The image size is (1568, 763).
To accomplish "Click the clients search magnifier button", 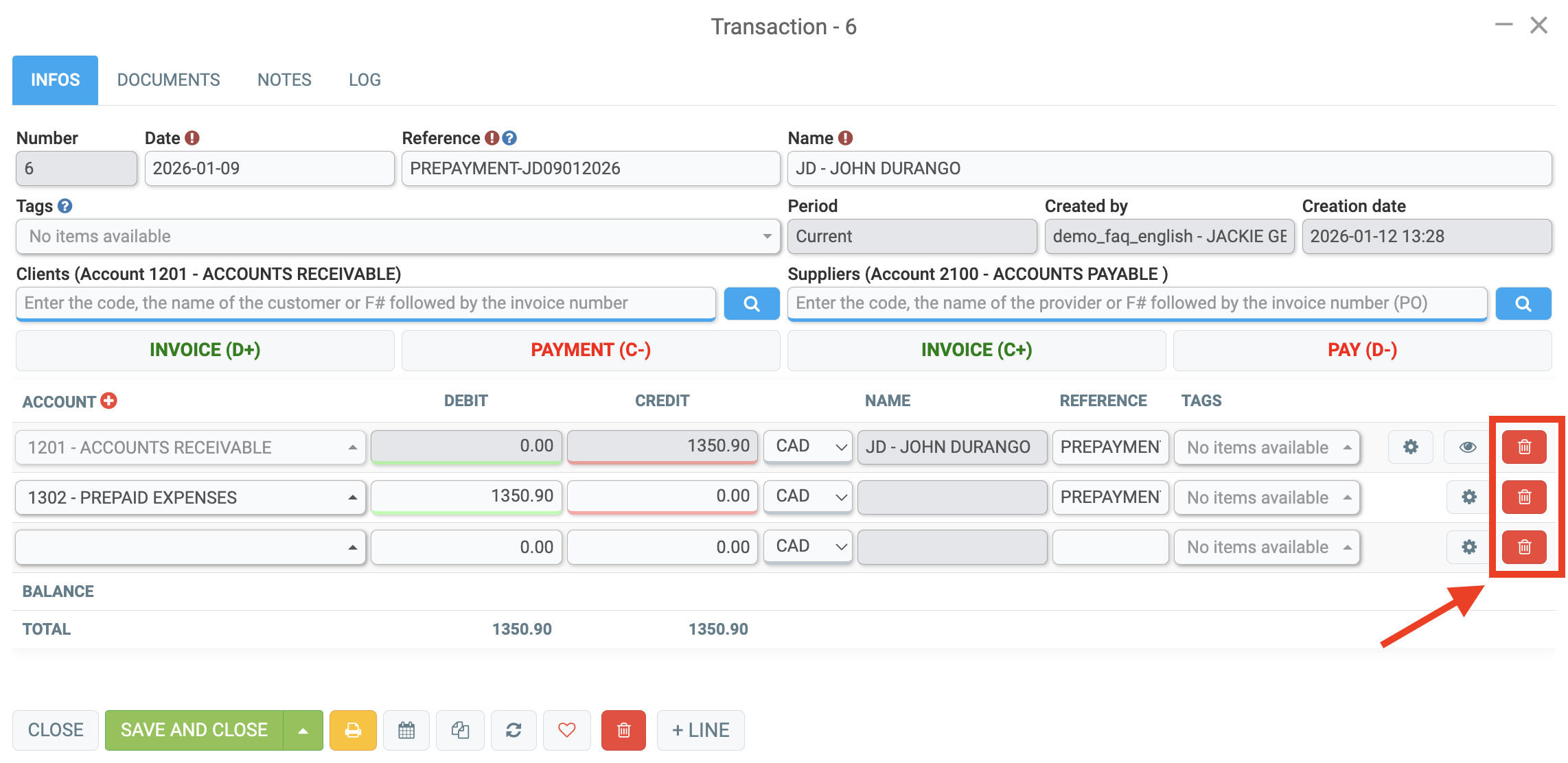I will 752,303.
